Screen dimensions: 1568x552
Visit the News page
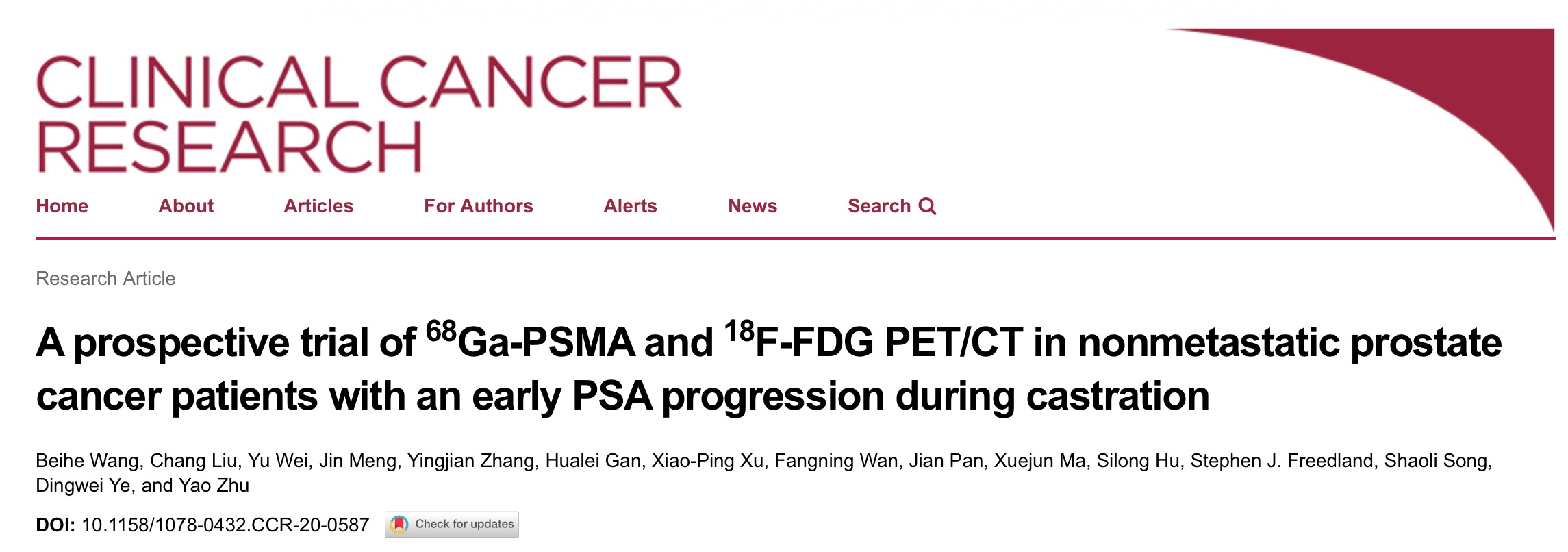(x=753, y=206)
